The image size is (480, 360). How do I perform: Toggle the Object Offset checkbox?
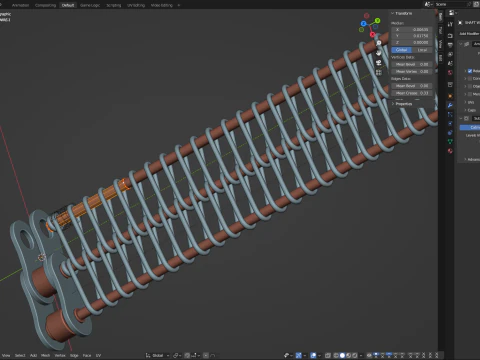coord(470,86)
